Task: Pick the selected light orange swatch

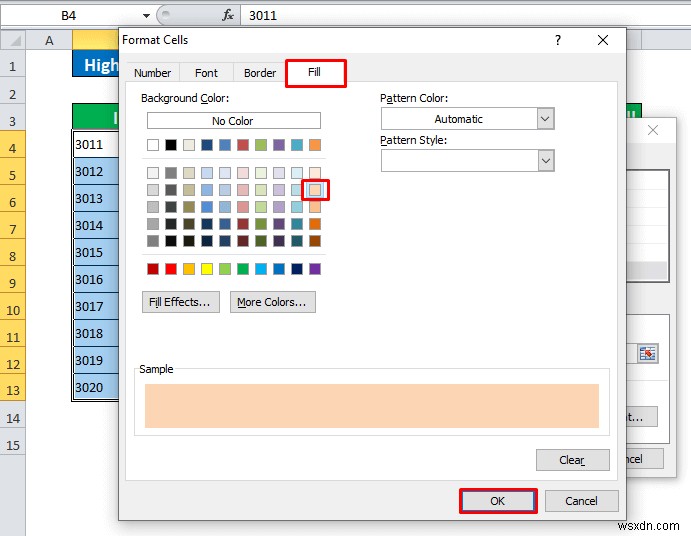Action: [315, 190]
